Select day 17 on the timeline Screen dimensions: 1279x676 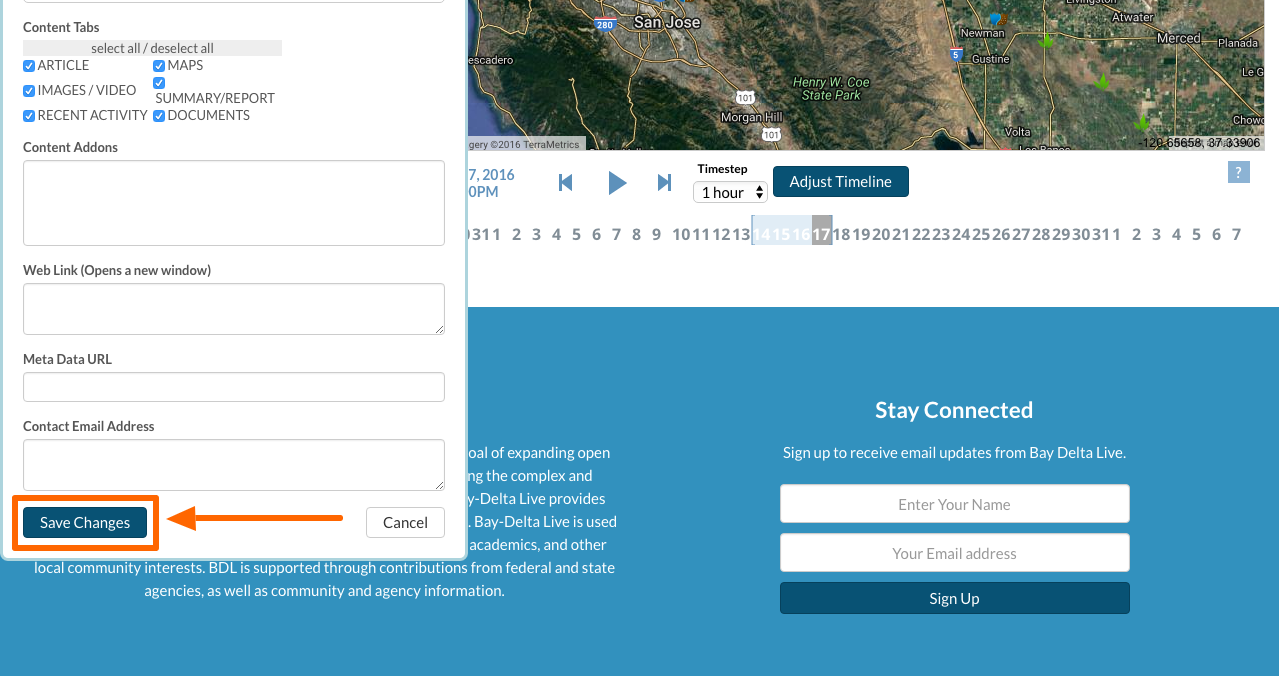click(821, 234)
